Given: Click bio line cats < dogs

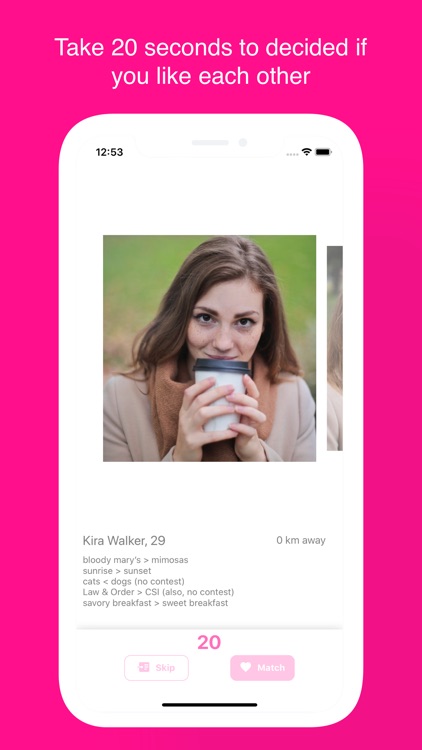Looking at the screenshot, I should pos(133,582).
